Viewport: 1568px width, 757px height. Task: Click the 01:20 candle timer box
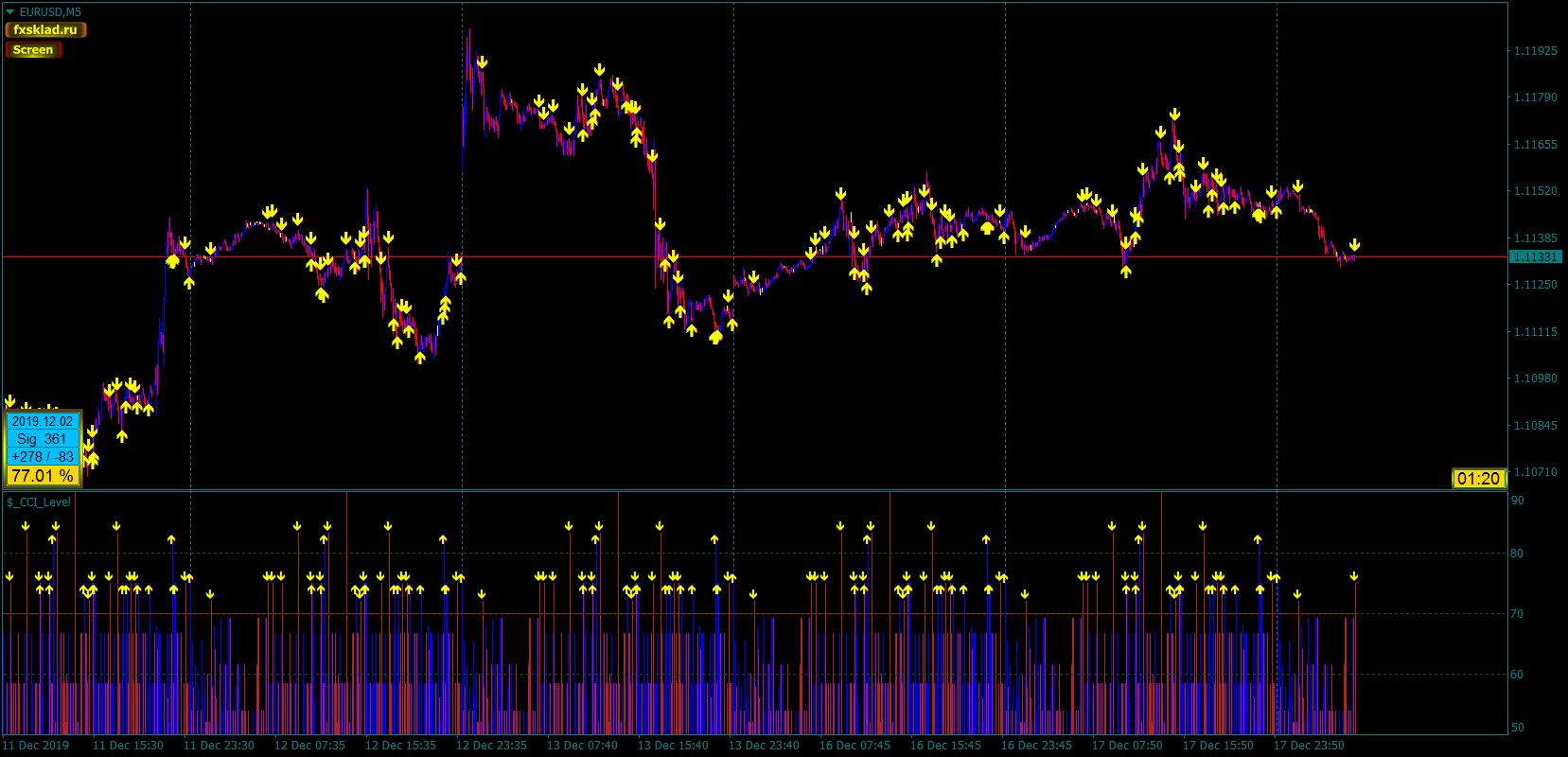pos(1478,479)
